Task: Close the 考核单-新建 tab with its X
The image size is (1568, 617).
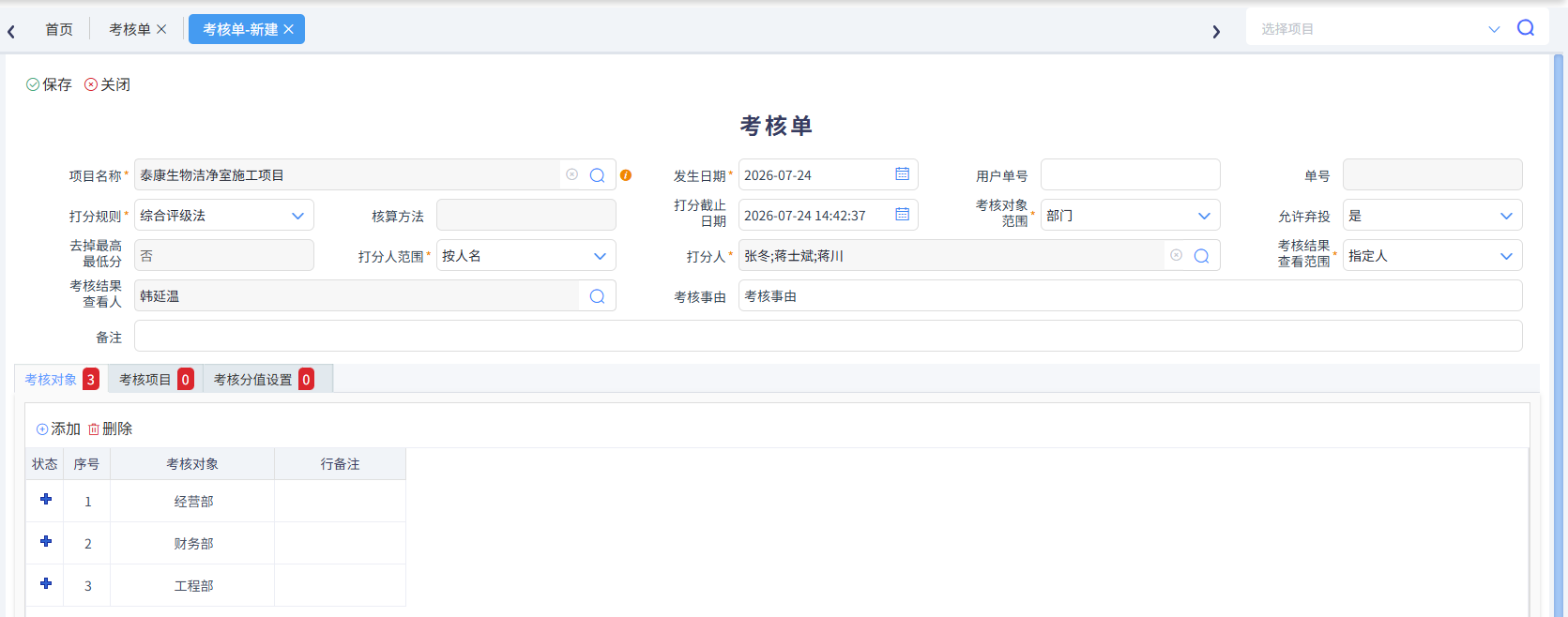Action: tap(289, 29)
